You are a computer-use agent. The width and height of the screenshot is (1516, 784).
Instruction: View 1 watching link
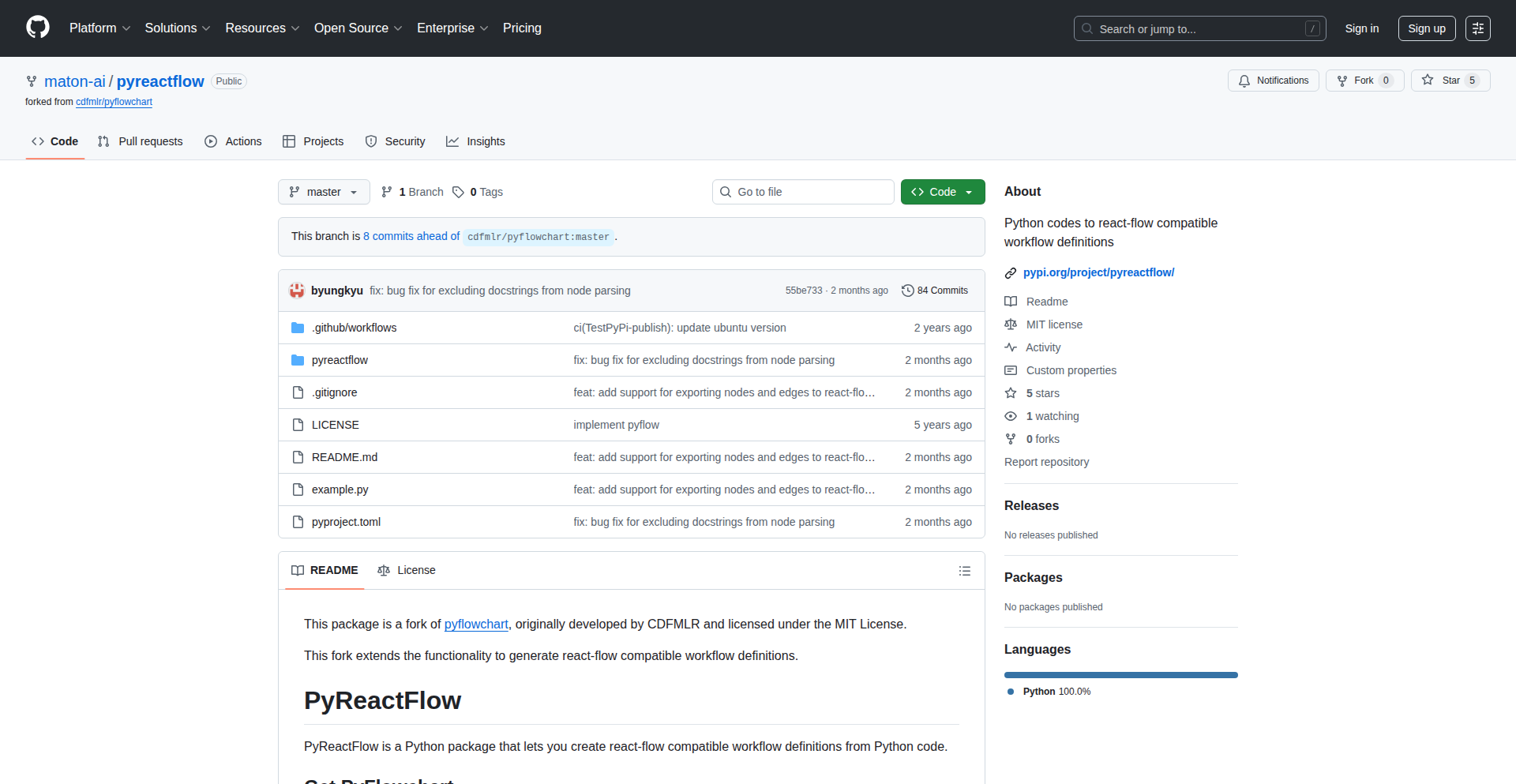click(x=1041, y=416)
